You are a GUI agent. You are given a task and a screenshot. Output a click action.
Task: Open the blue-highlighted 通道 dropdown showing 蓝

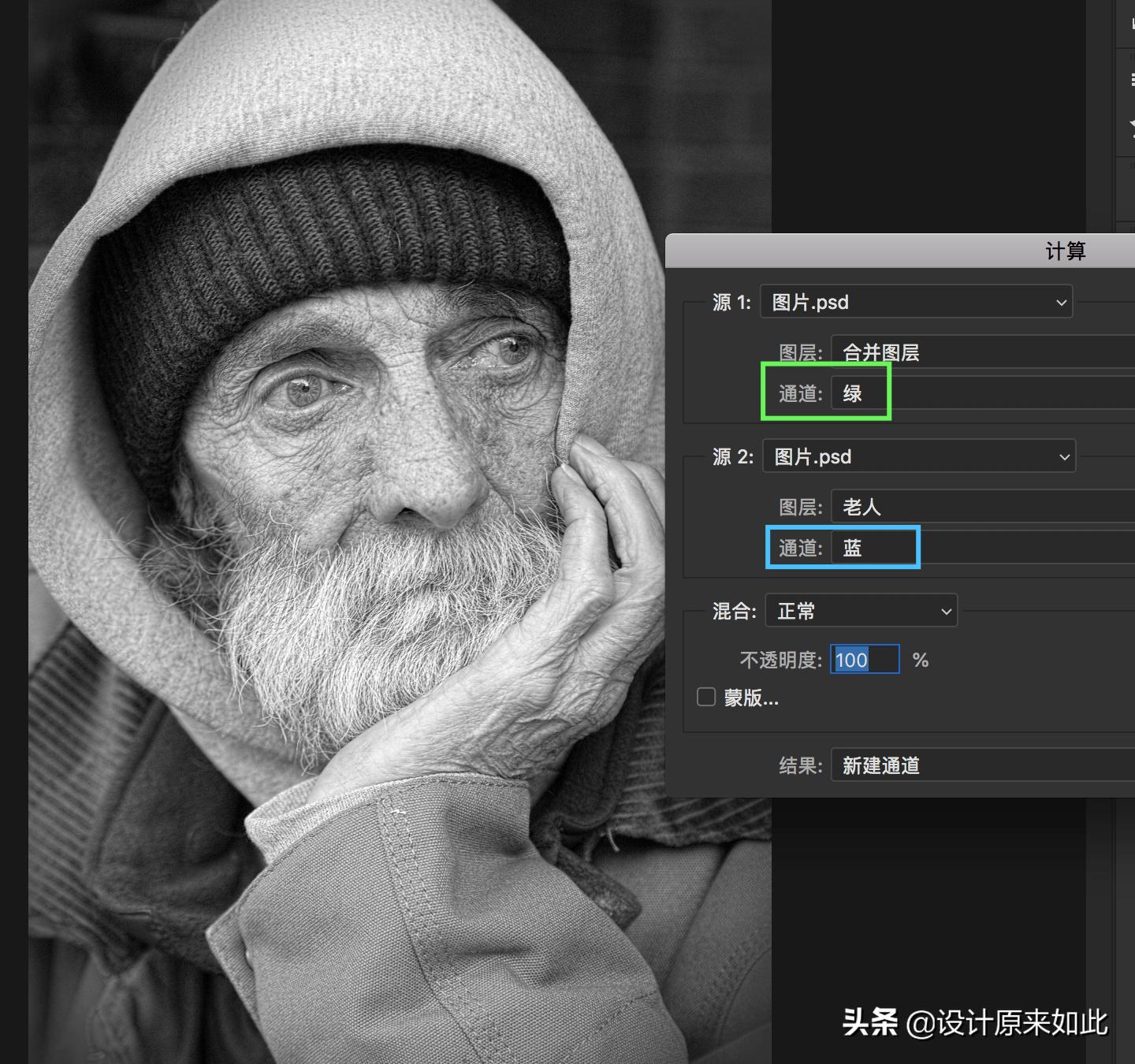875,547
